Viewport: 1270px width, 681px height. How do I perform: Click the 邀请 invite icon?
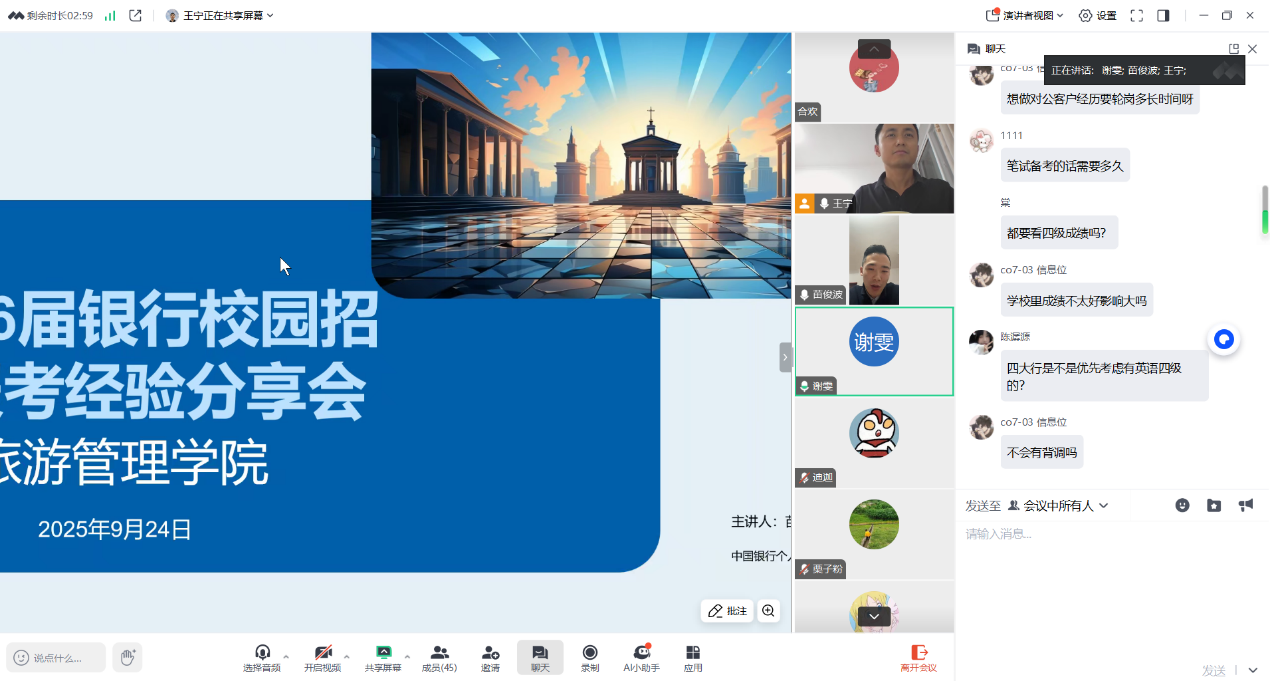490,657
